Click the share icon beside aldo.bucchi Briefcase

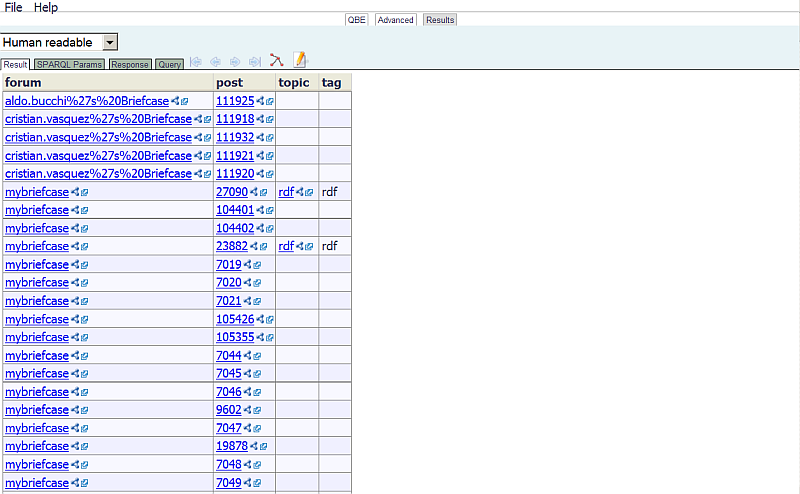175,101
